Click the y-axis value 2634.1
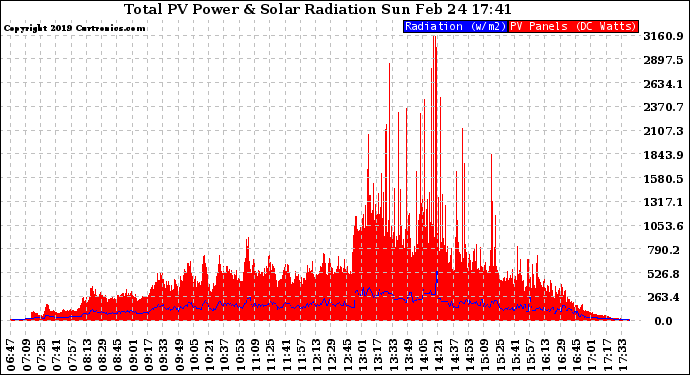Screen dimensions: 690x375 (x=663, y=84)
